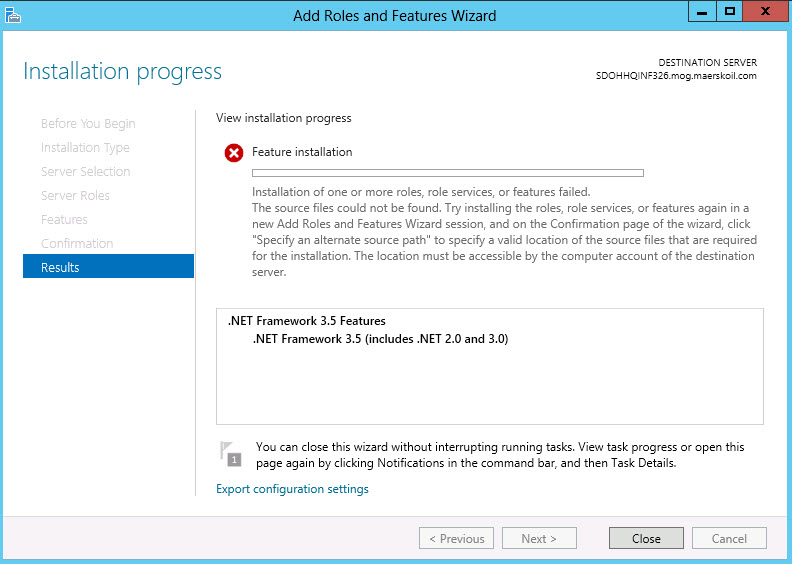The image size is (792, 564).
Task: Click the Cancel button
Action: click(x=729, y=538)
